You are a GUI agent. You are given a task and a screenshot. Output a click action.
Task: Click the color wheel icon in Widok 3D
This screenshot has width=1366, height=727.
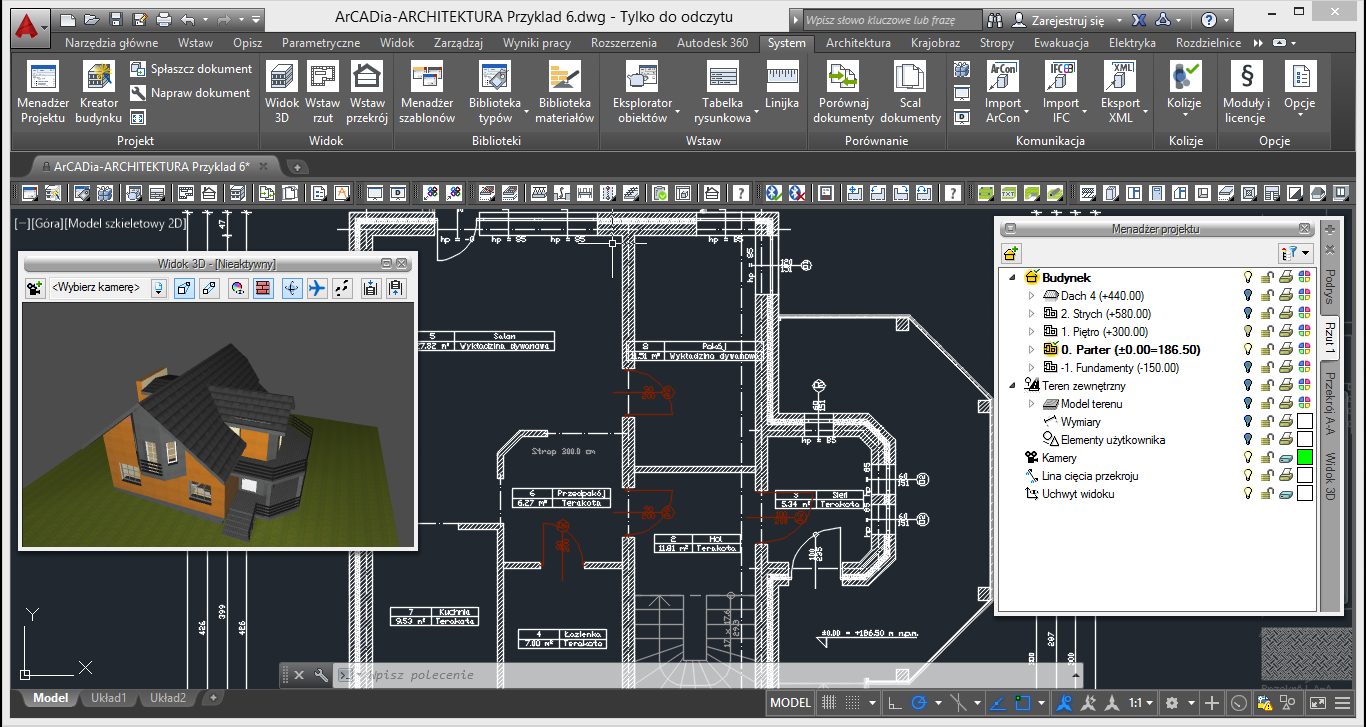point(237,288)
